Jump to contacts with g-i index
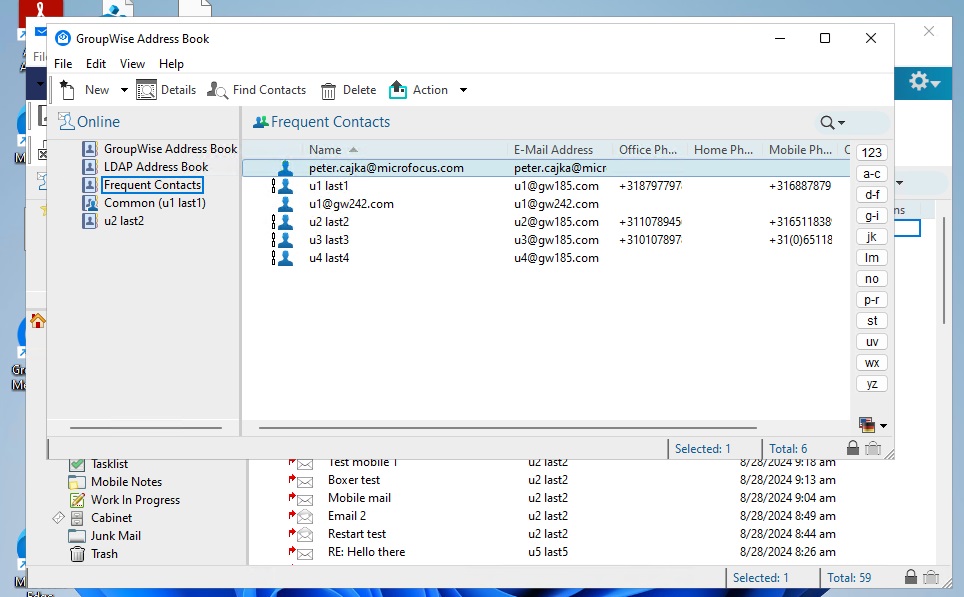The image size is (964, 597). coord(872,216)
